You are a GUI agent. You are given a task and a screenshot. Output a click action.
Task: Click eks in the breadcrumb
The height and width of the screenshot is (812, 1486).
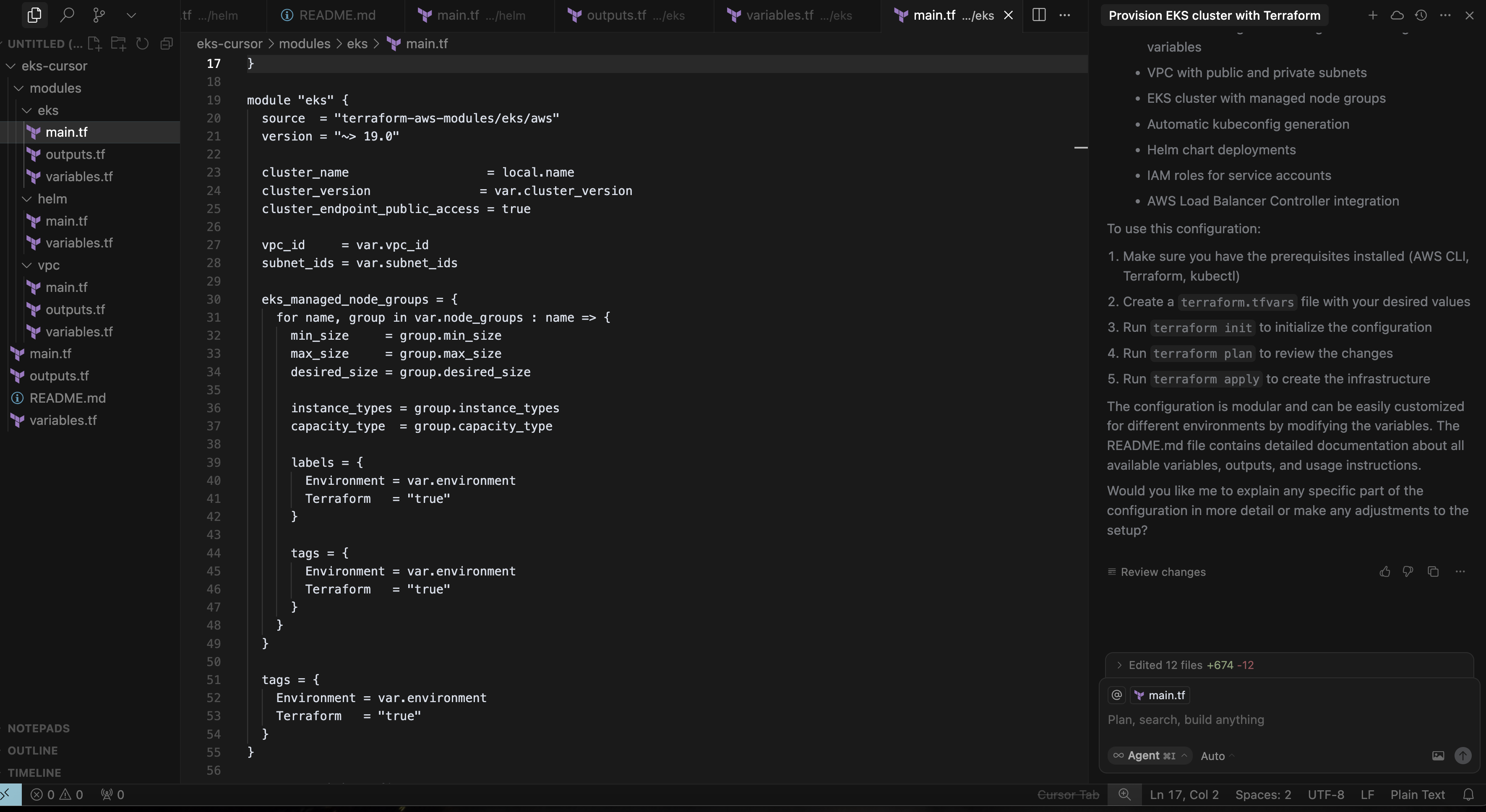[357, 44]
